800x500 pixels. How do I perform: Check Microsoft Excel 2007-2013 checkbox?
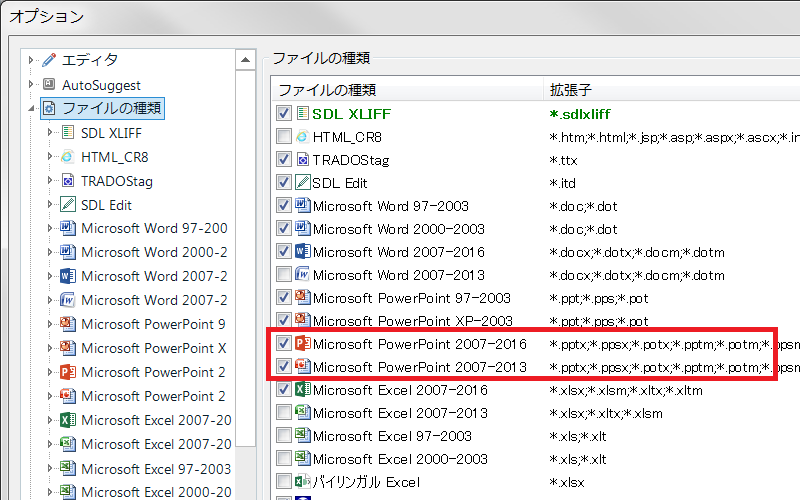click(284, 412)
